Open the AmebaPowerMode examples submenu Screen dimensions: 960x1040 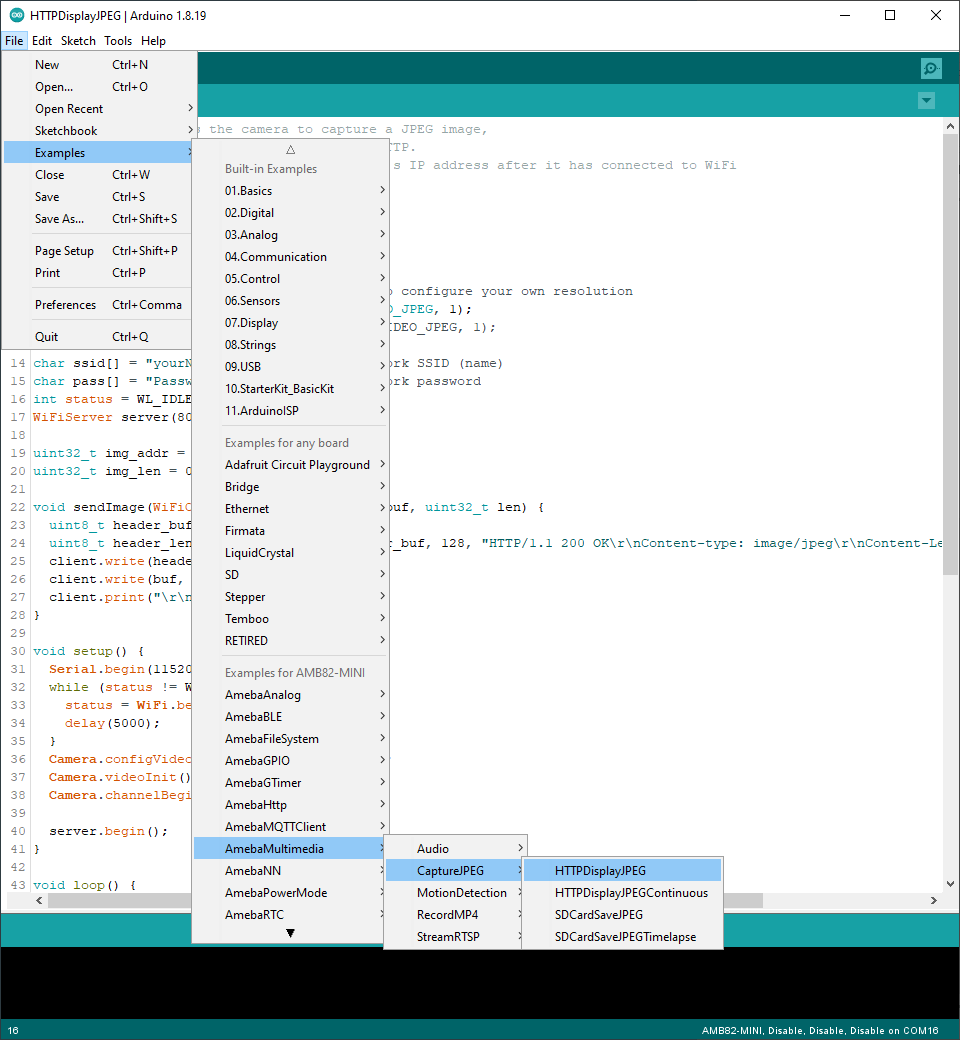[x=291, y=892]
